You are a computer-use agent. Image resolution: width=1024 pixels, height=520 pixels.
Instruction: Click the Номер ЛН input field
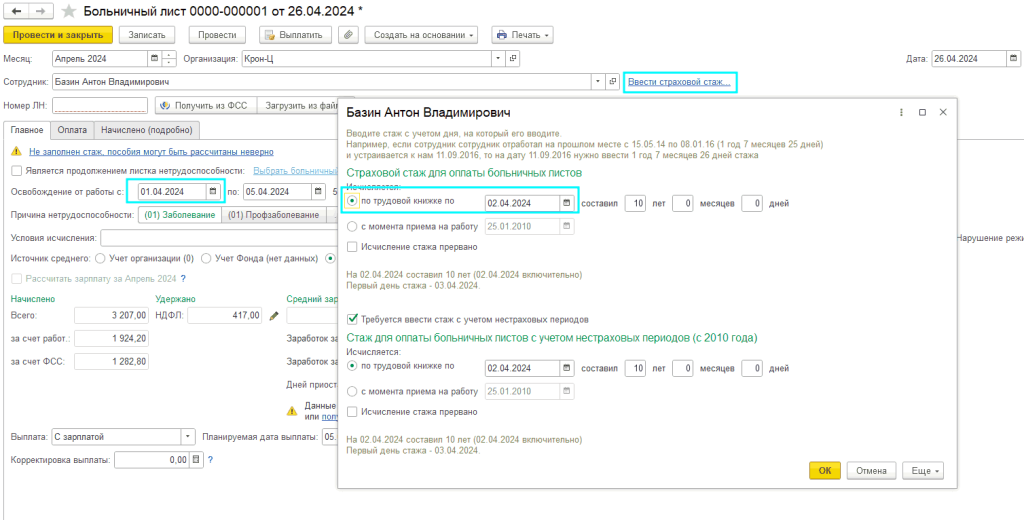pos(100,105)
